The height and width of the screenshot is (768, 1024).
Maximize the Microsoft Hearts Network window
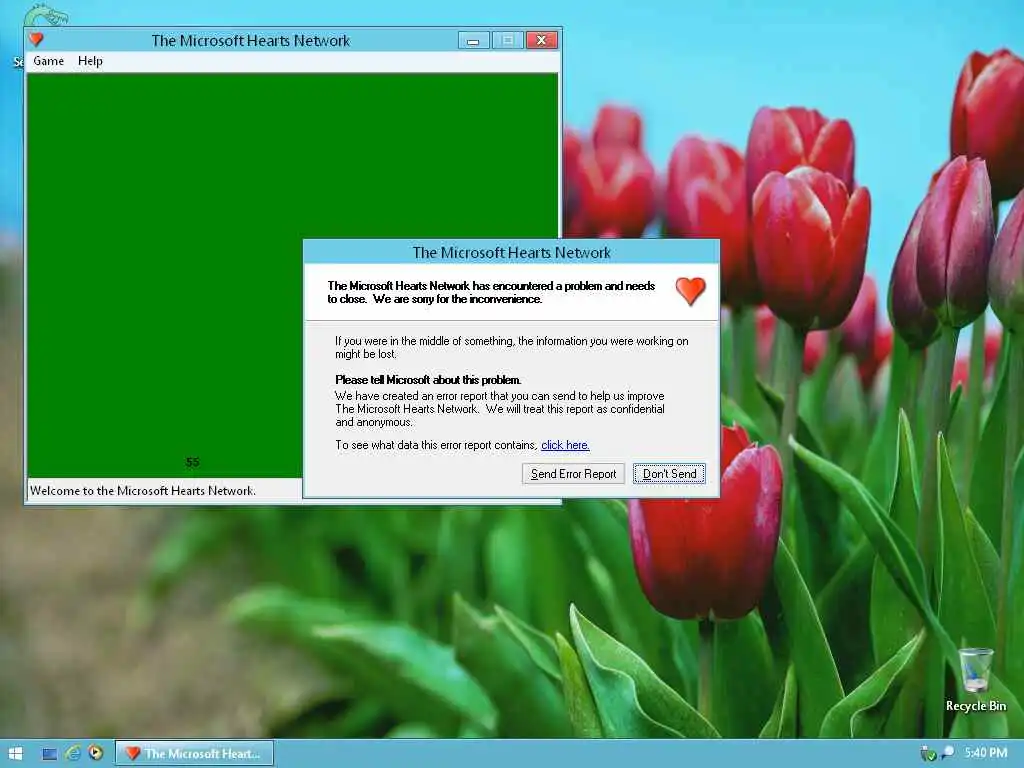(507, 40)
